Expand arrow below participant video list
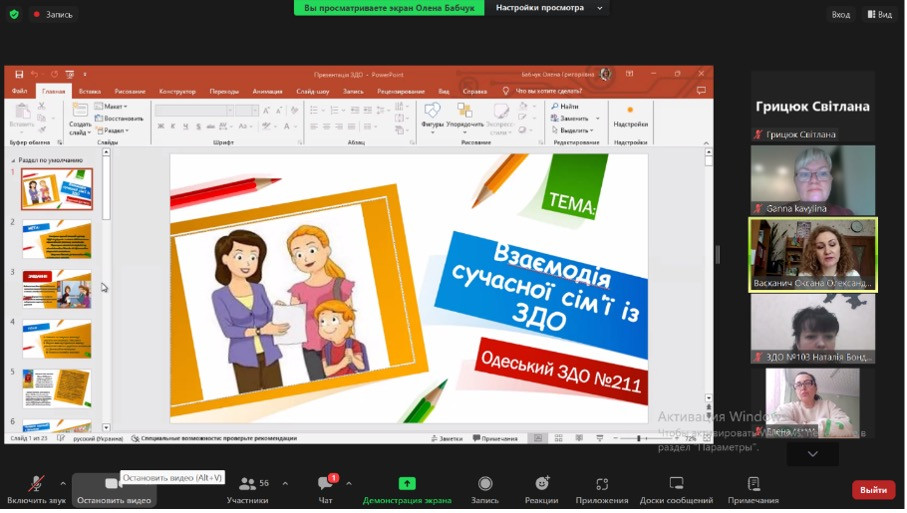The height and width of the screenshot is (513, 907). 812,454
